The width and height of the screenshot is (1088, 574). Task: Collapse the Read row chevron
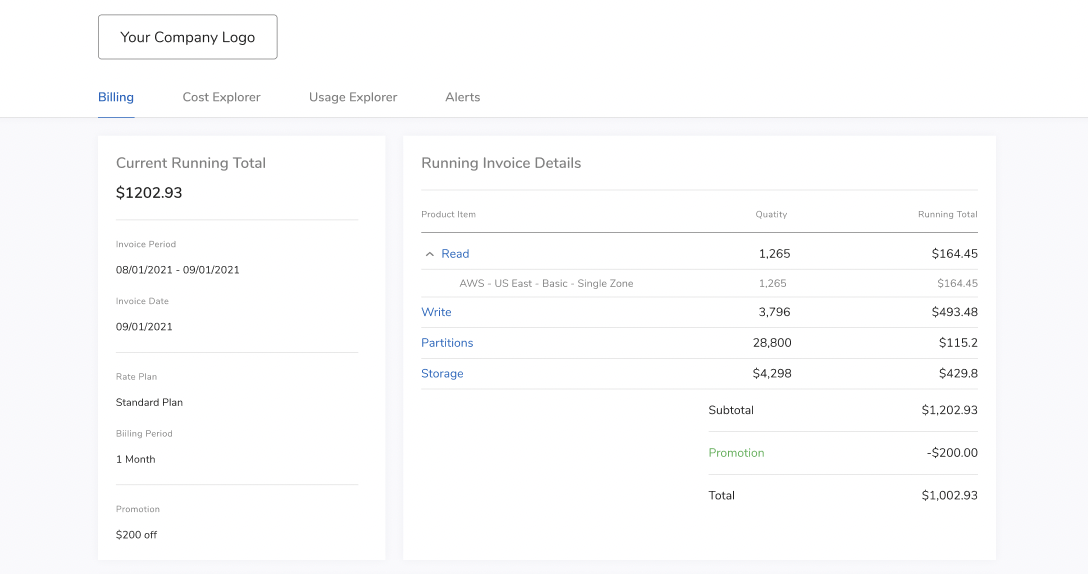(430, 254)
